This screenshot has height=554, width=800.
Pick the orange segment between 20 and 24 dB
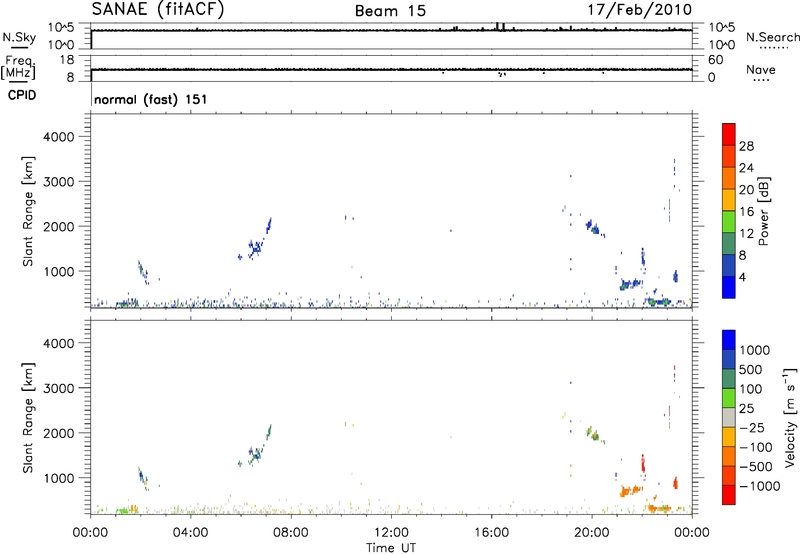729,178
